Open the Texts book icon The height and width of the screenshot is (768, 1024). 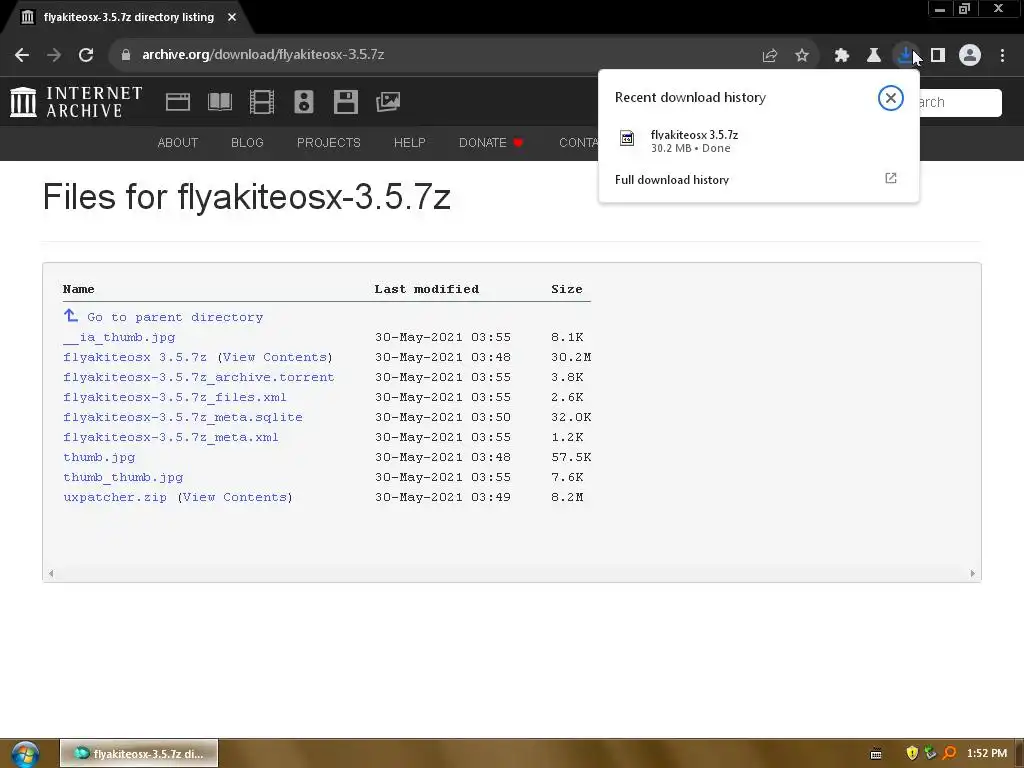point(219,102)
